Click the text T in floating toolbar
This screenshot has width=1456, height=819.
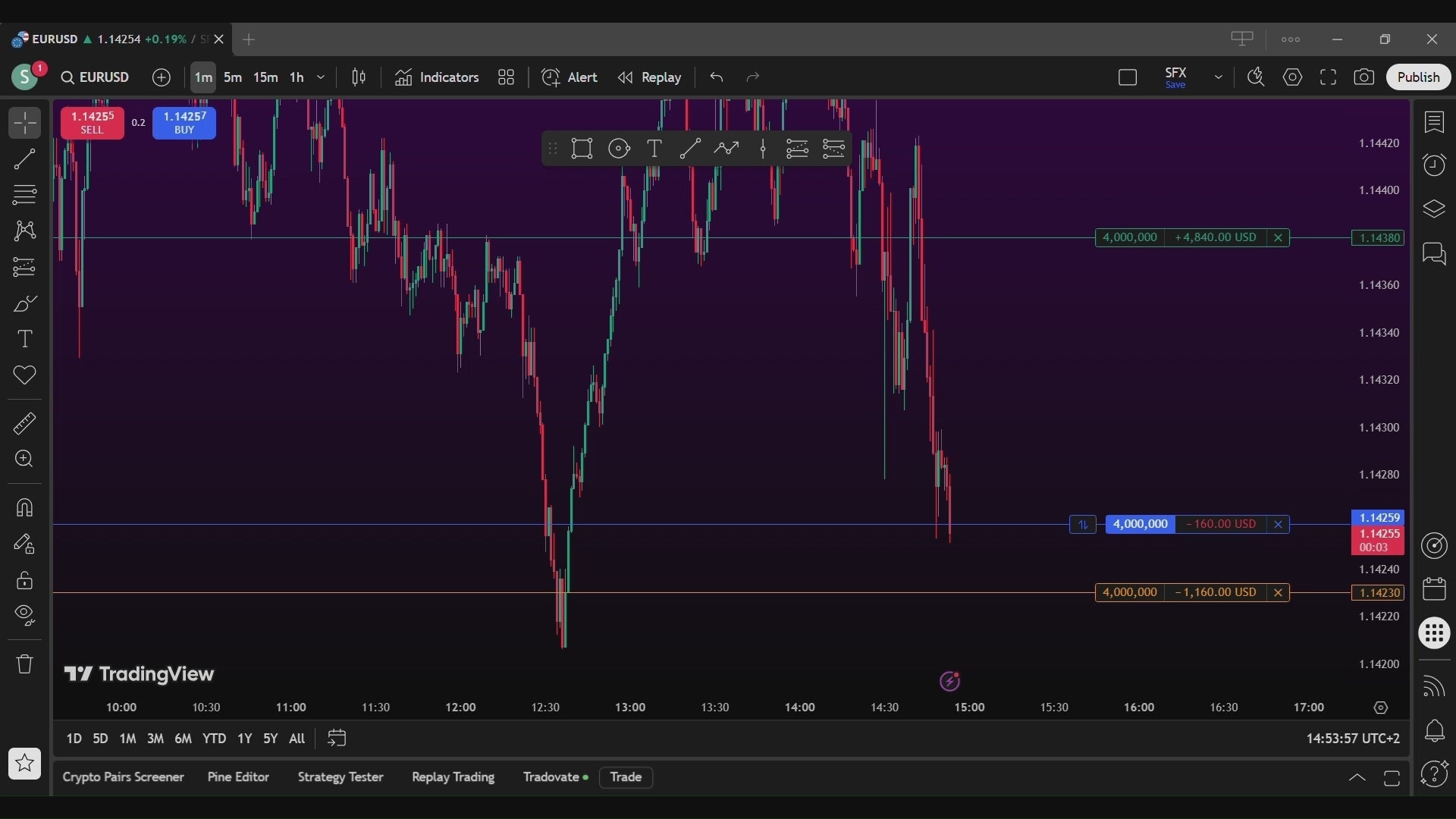point(654,149)
